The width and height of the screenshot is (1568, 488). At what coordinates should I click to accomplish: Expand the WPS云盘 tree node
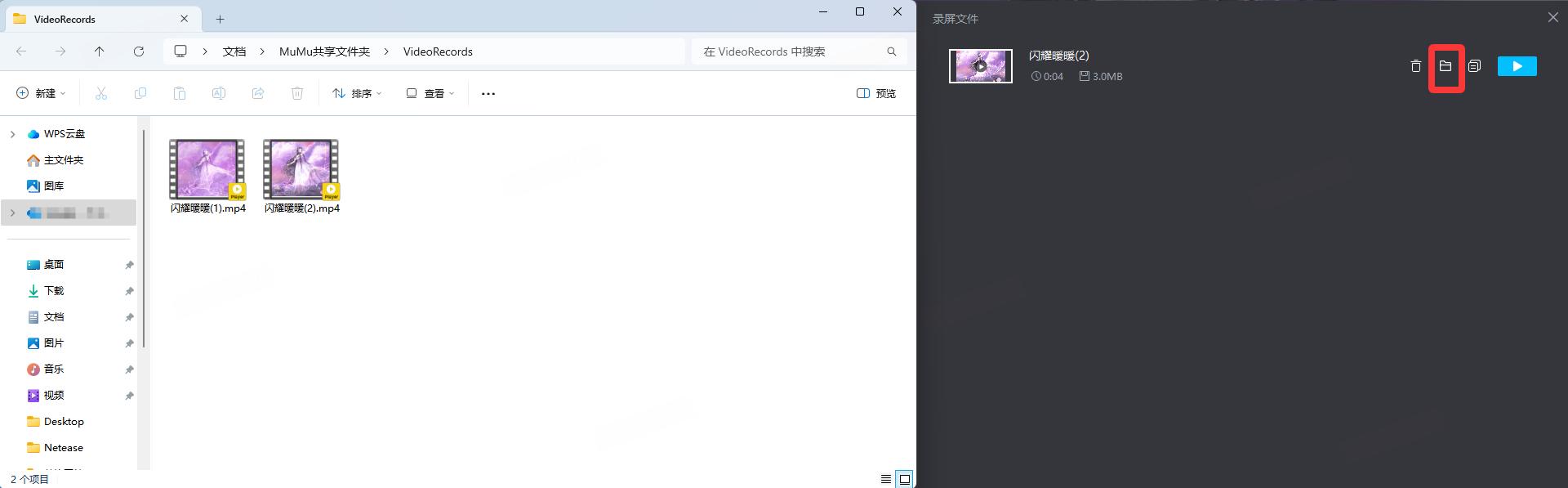[12, 134]
